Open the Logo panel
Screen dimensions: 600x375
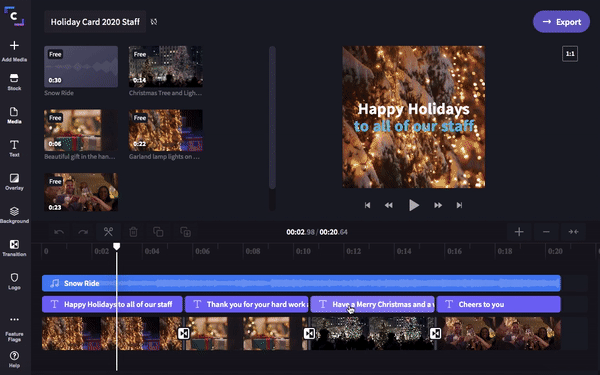[x=14, y=281]
